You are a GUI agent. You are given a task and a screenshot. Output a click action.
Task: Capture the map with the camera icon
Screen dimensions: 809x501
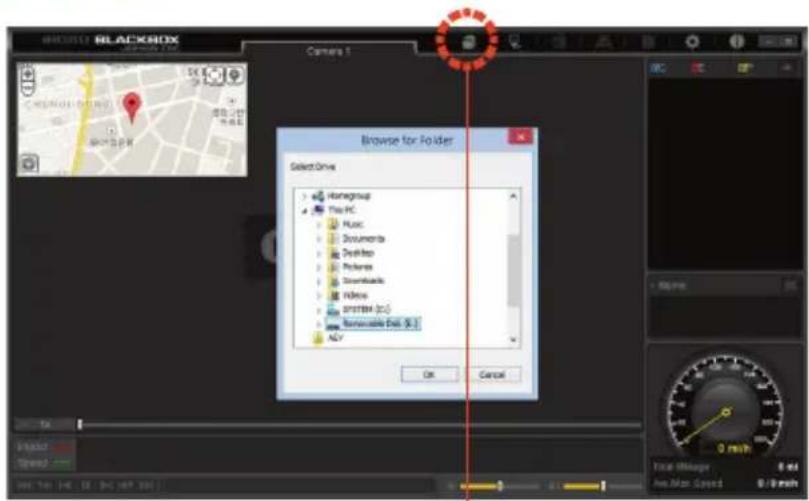[x=29, y=164]
